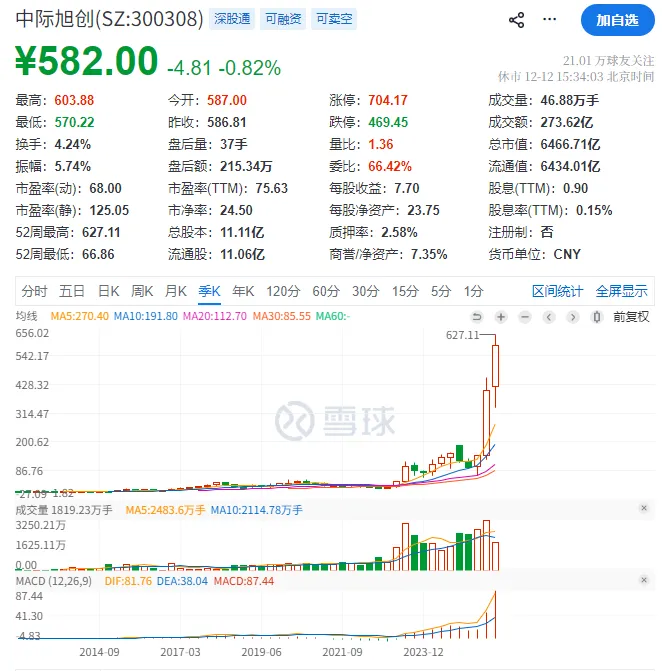Switch to the 五日 chart tab
Image resolution: width=662 pixels, height=671 pixels.
click(x=71, y=291)
